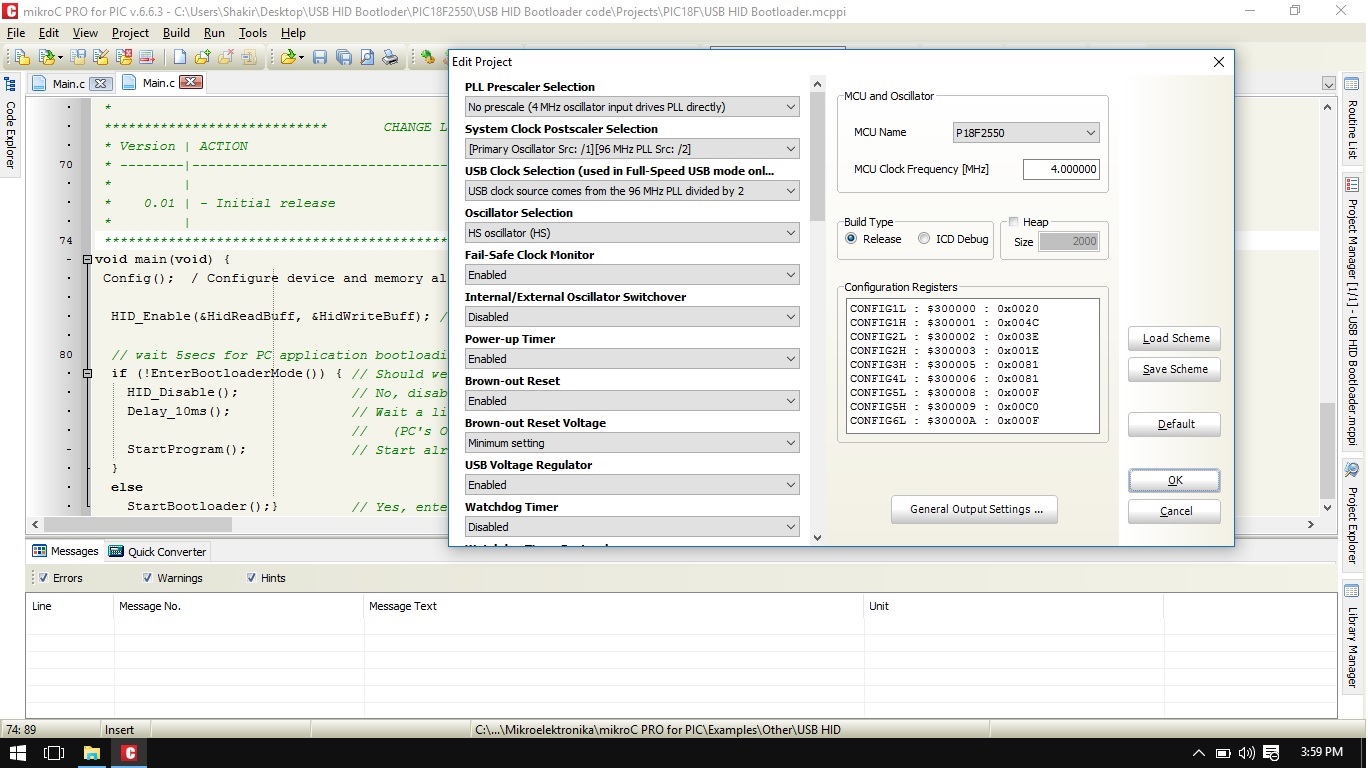Click the New blank file icon

[180, 57]
